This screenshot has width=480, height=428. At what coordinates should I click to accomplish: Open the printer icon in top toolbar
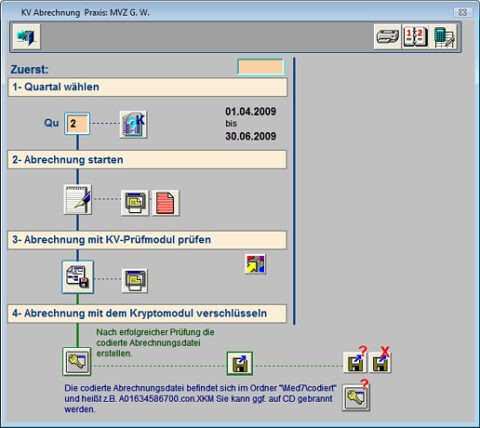(x=388, y=37)
